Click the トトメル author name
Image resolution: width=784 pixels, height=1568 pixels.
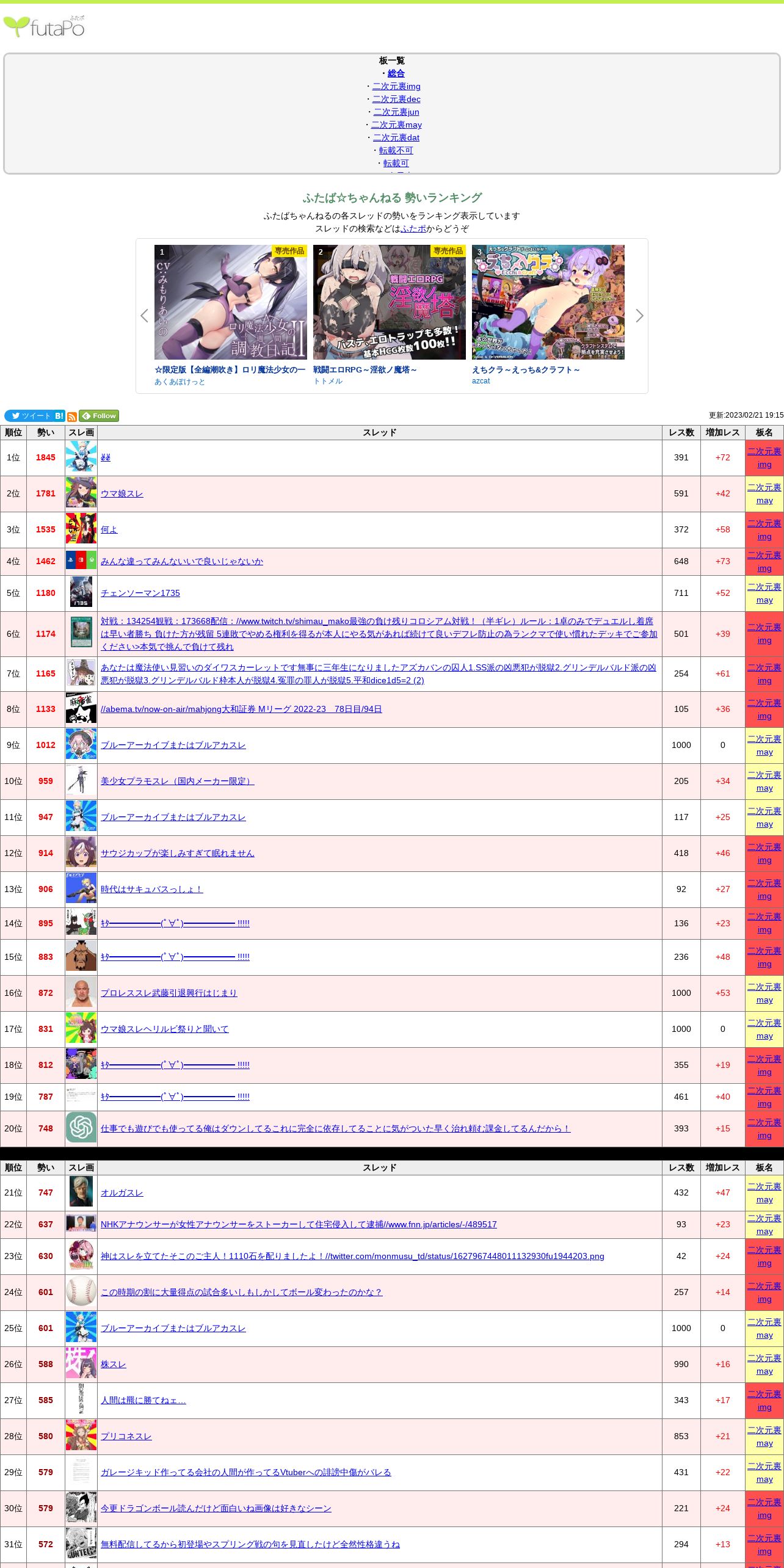[328, 381]
